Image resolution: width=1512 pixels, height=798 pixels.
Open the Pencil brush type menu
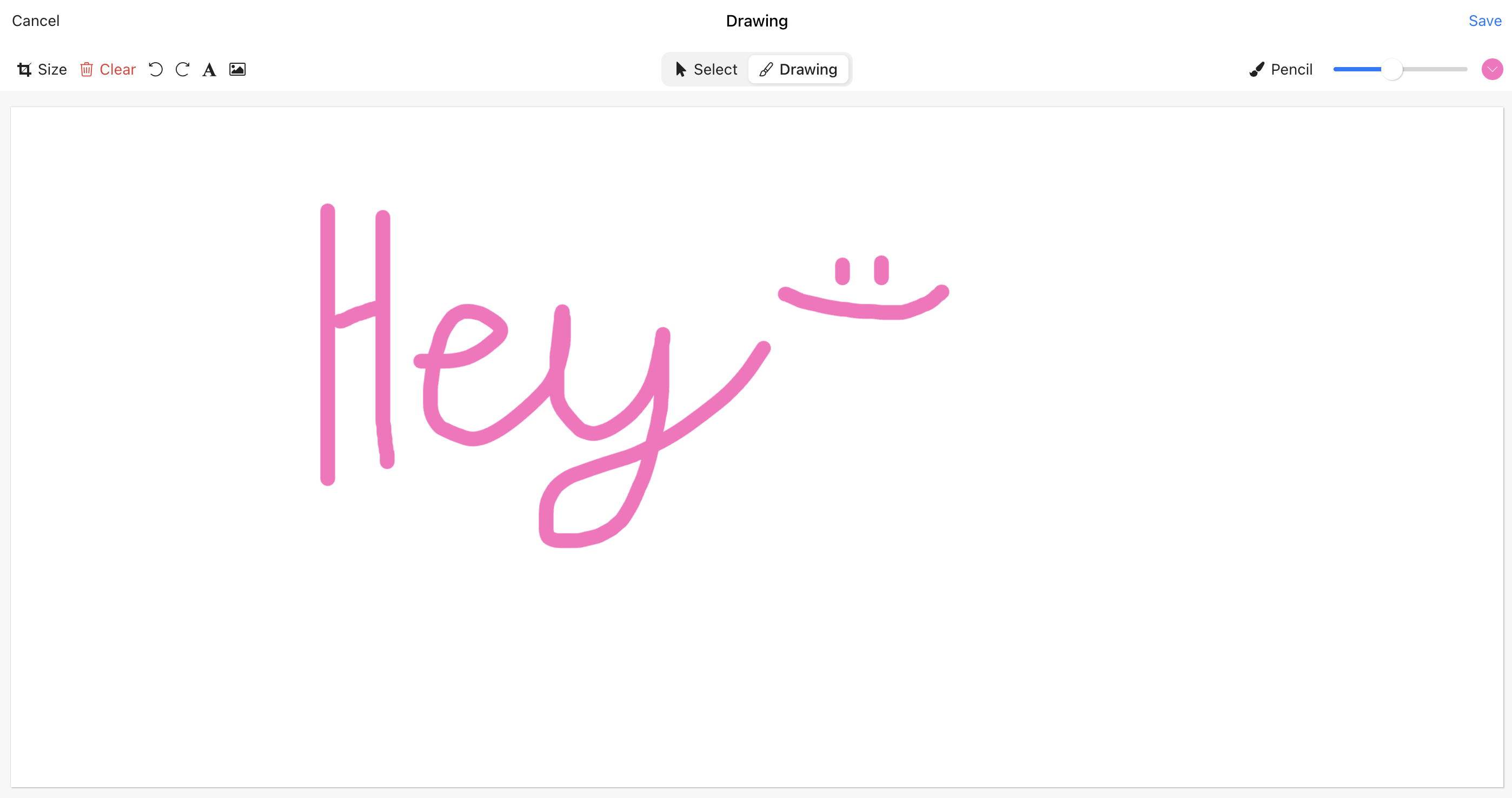pyautogui.click(x=1291, y=69)
